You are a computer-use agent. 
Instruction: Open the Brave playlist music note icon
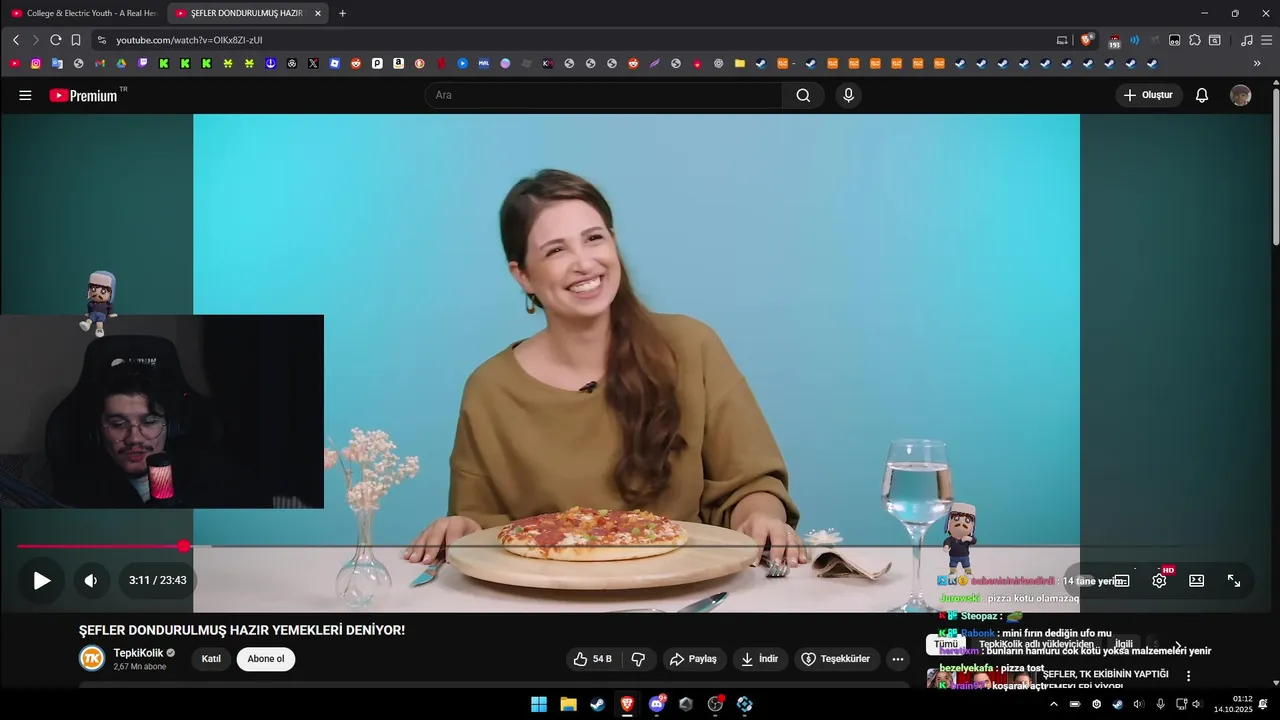(1246, 40)
